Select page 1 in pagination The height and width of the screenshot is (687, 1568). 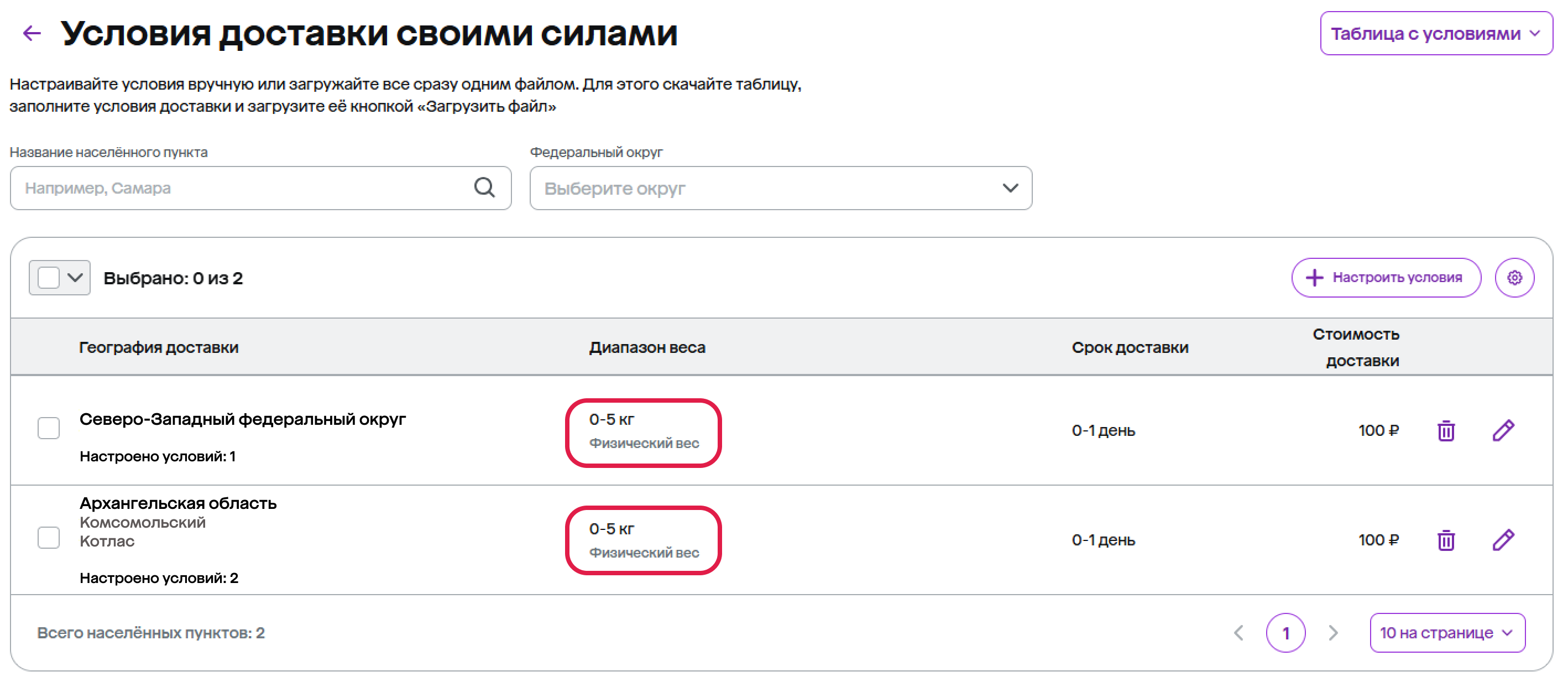coord(1285,633)
